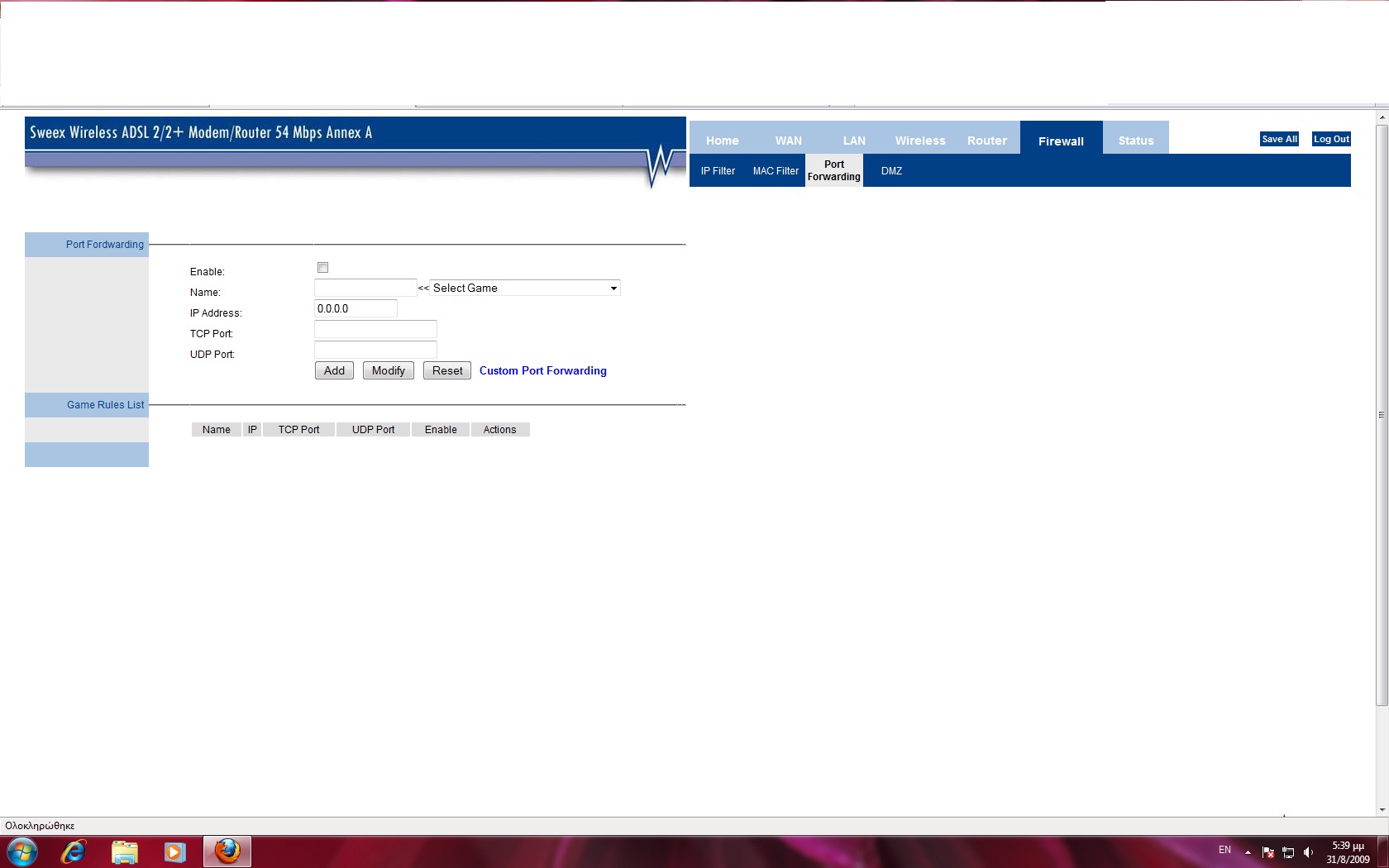
Task: Open the clock showing 5:39 μμ
Action: 1348,852
